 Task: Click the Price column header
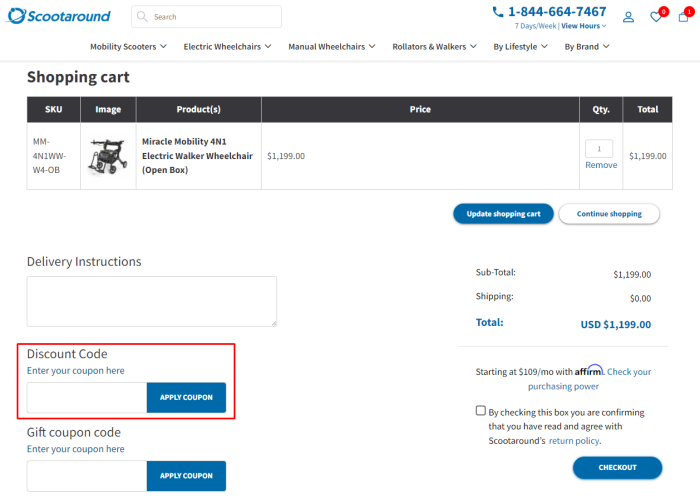420,109
